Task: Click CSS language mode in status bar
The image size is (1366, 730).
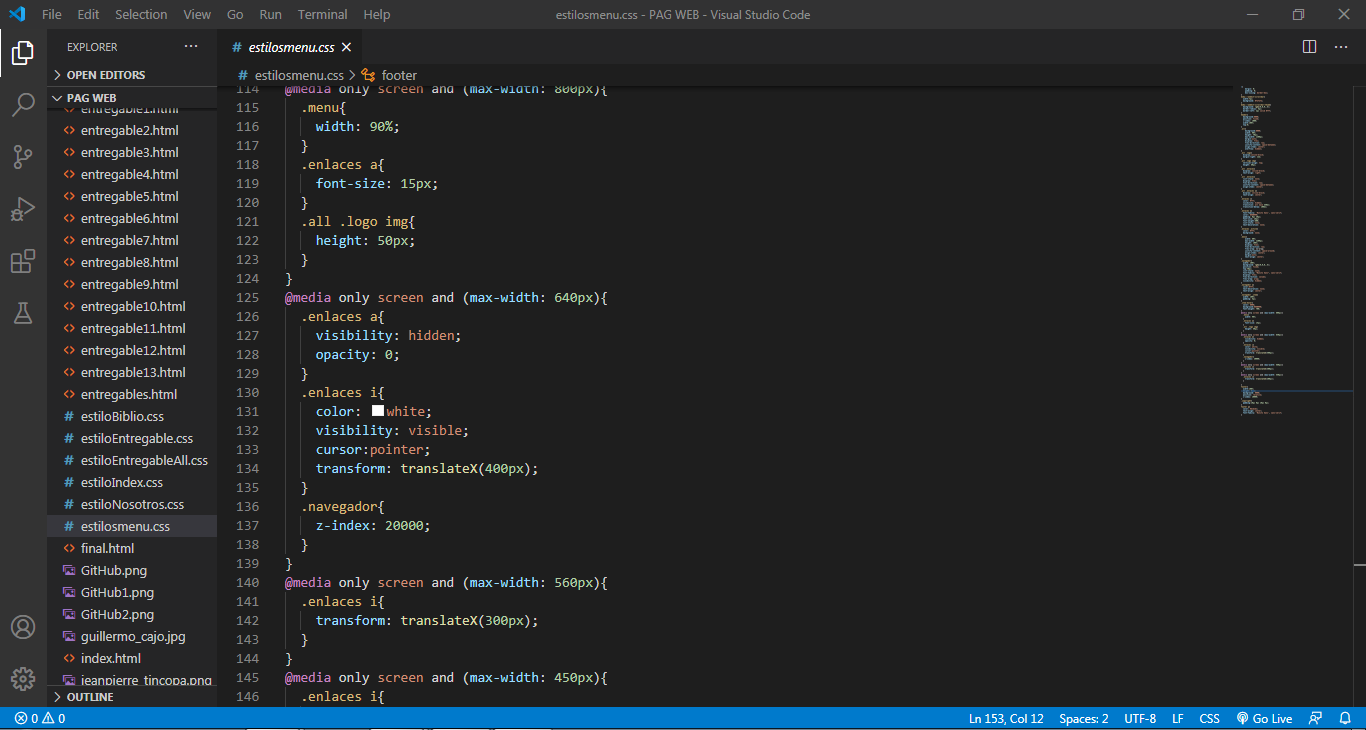Action: (1209, 718)
